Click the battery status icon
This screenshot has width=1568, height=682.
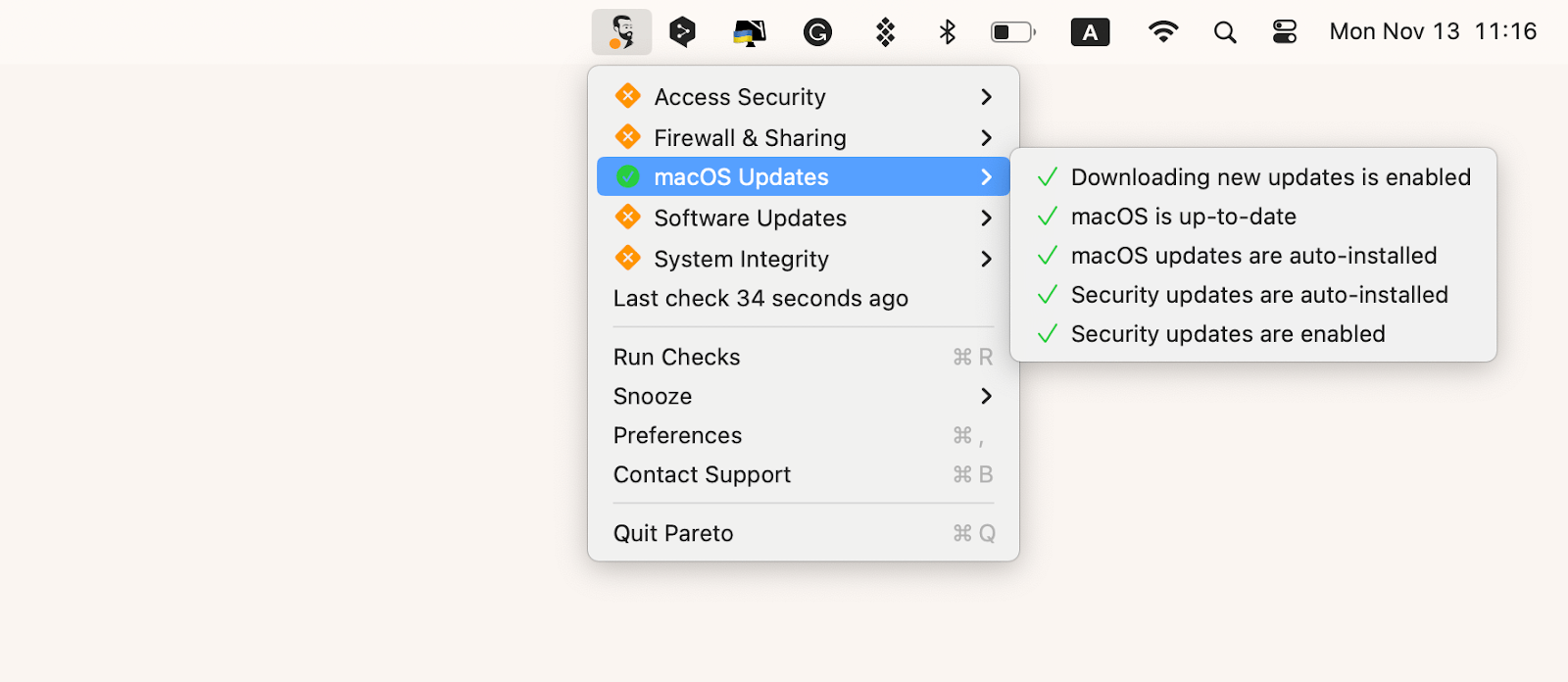point(1013,31)
